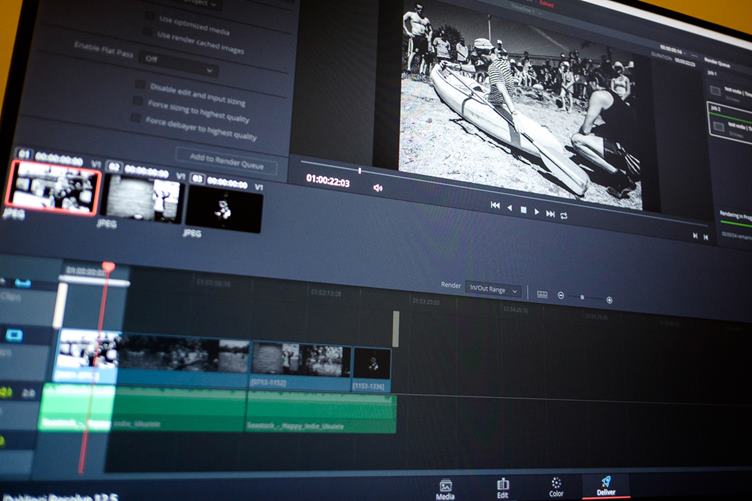This screenshot has height=501, width=752.
Task: Stop playback in the viewer
Action: click(523, 210)
